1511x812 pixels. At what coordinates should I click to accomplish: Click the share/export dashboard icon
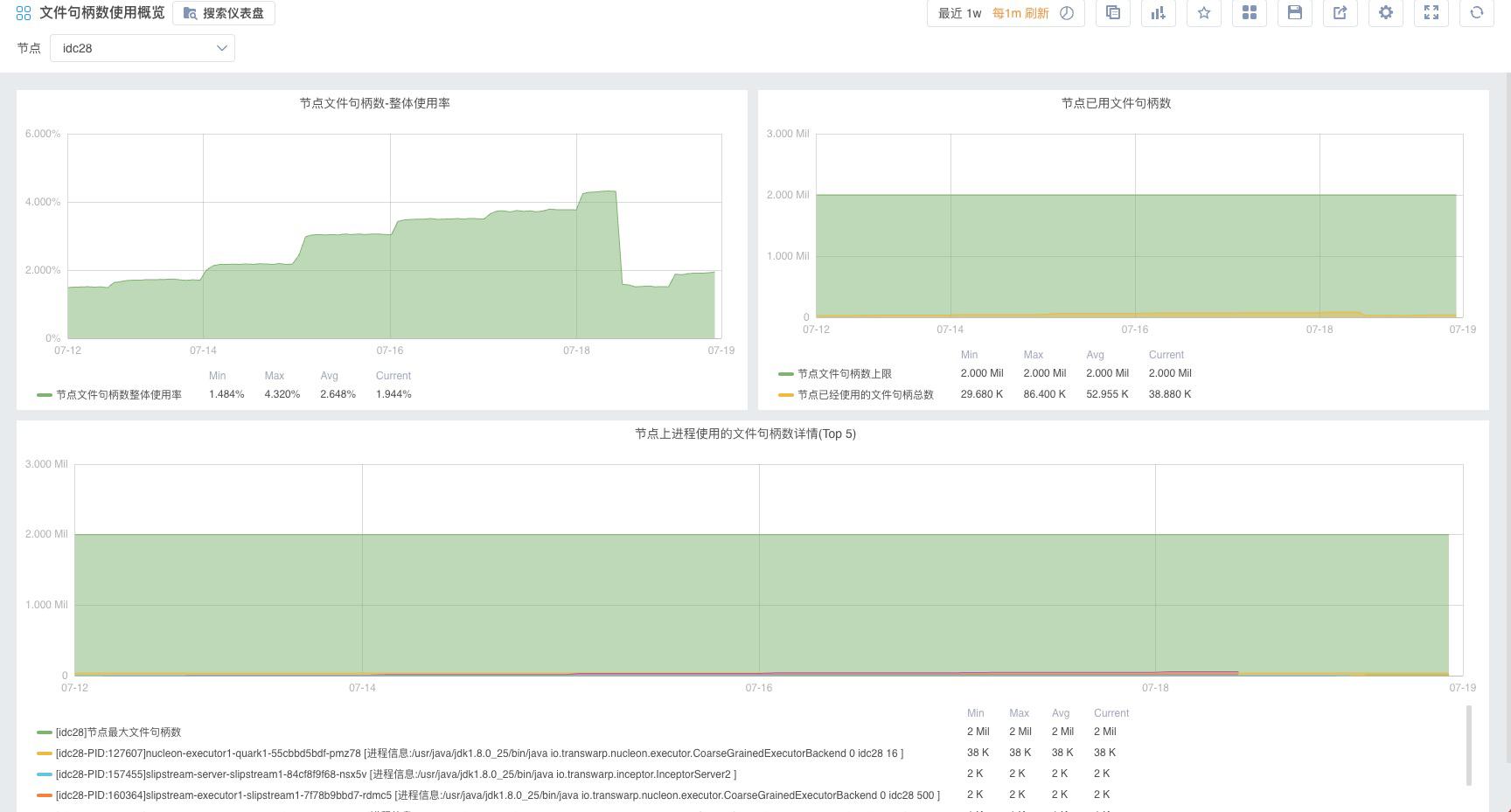[x=1340, y=12]
